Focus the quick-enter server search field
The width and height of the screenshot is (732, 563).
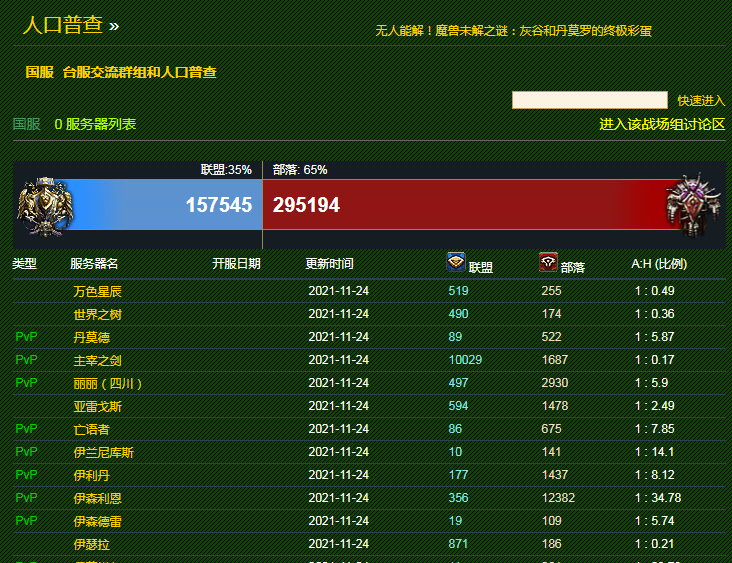click(x=590, y=100)
